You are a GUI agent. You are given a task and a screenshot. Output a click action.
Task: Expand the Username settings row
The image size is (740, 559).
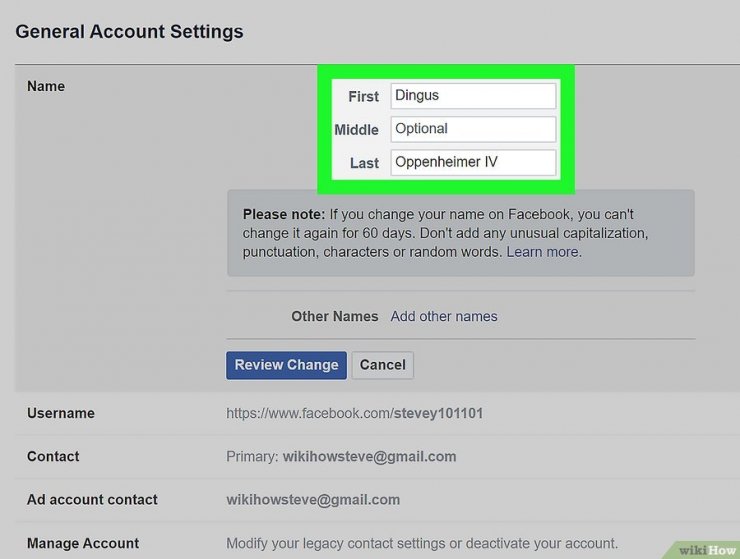pos(61,413)
